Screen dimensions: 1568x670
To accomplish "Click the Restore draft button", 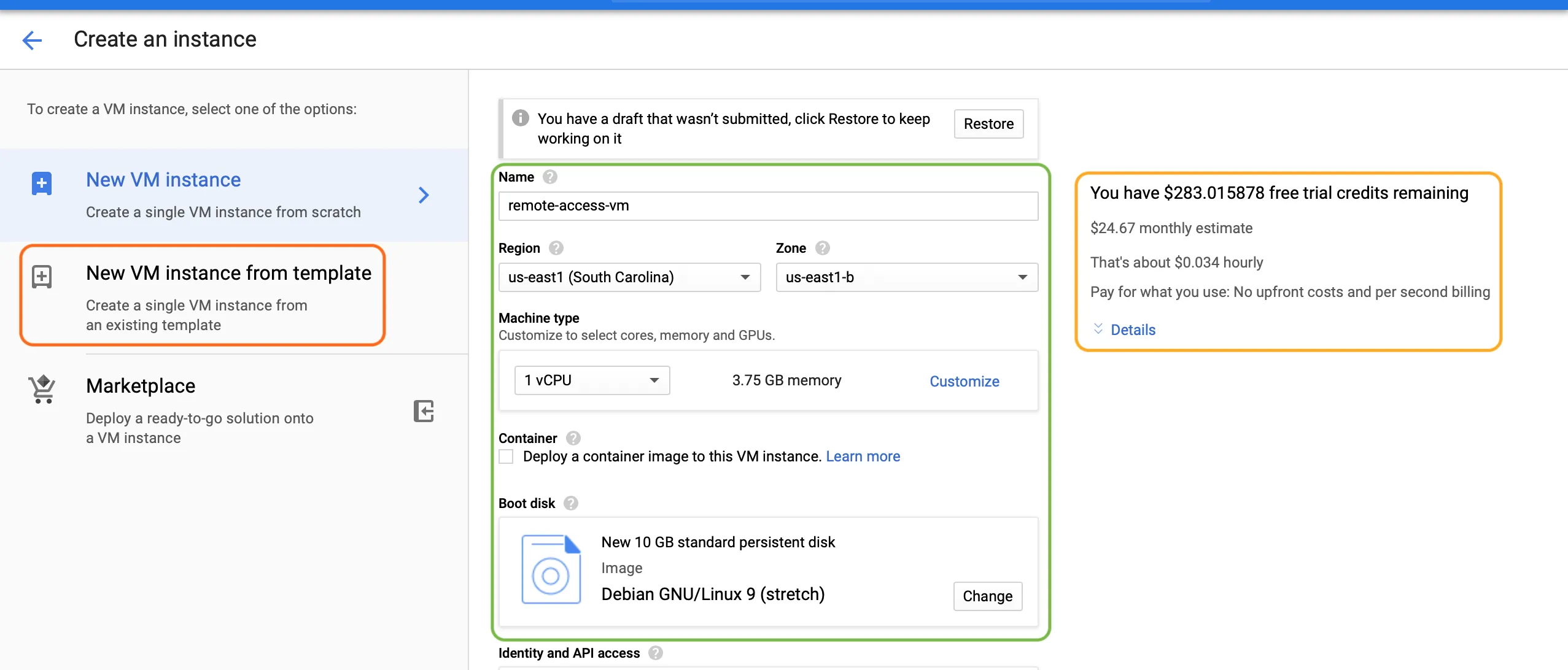I will point(988,124).
